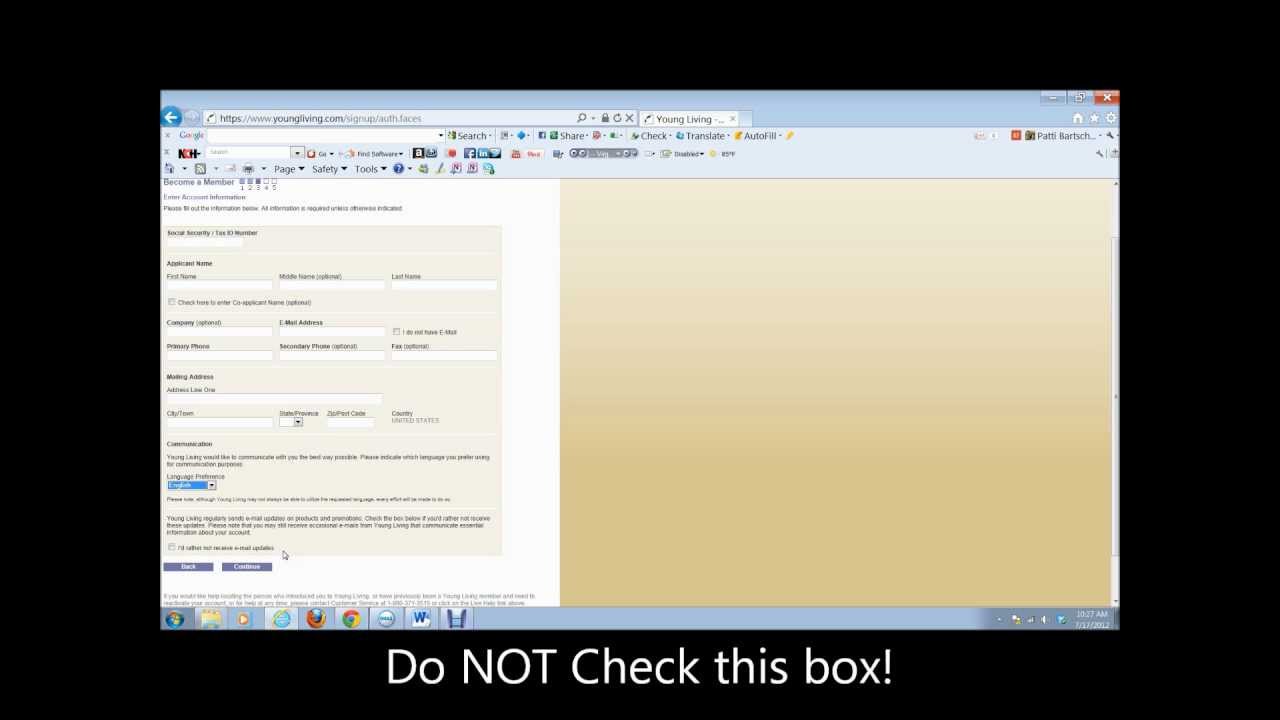Click the Primary Phone input field

tap(219, 355)
